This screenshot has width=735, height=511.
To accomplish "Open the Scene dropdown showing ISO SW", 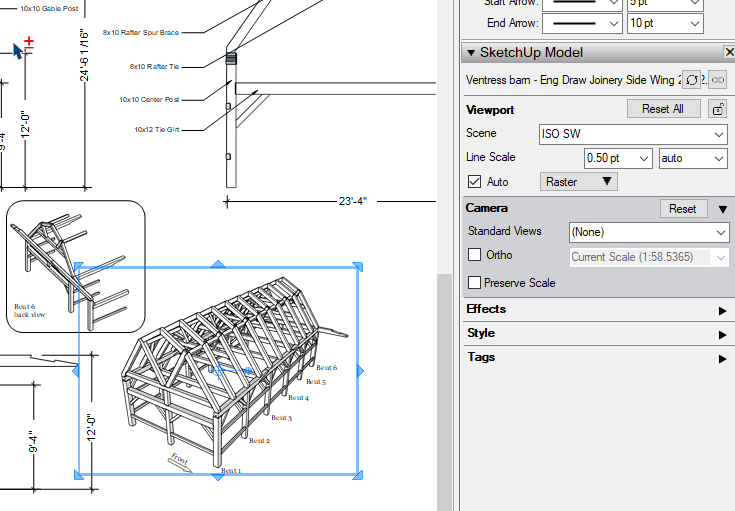I will pos(633,134).
